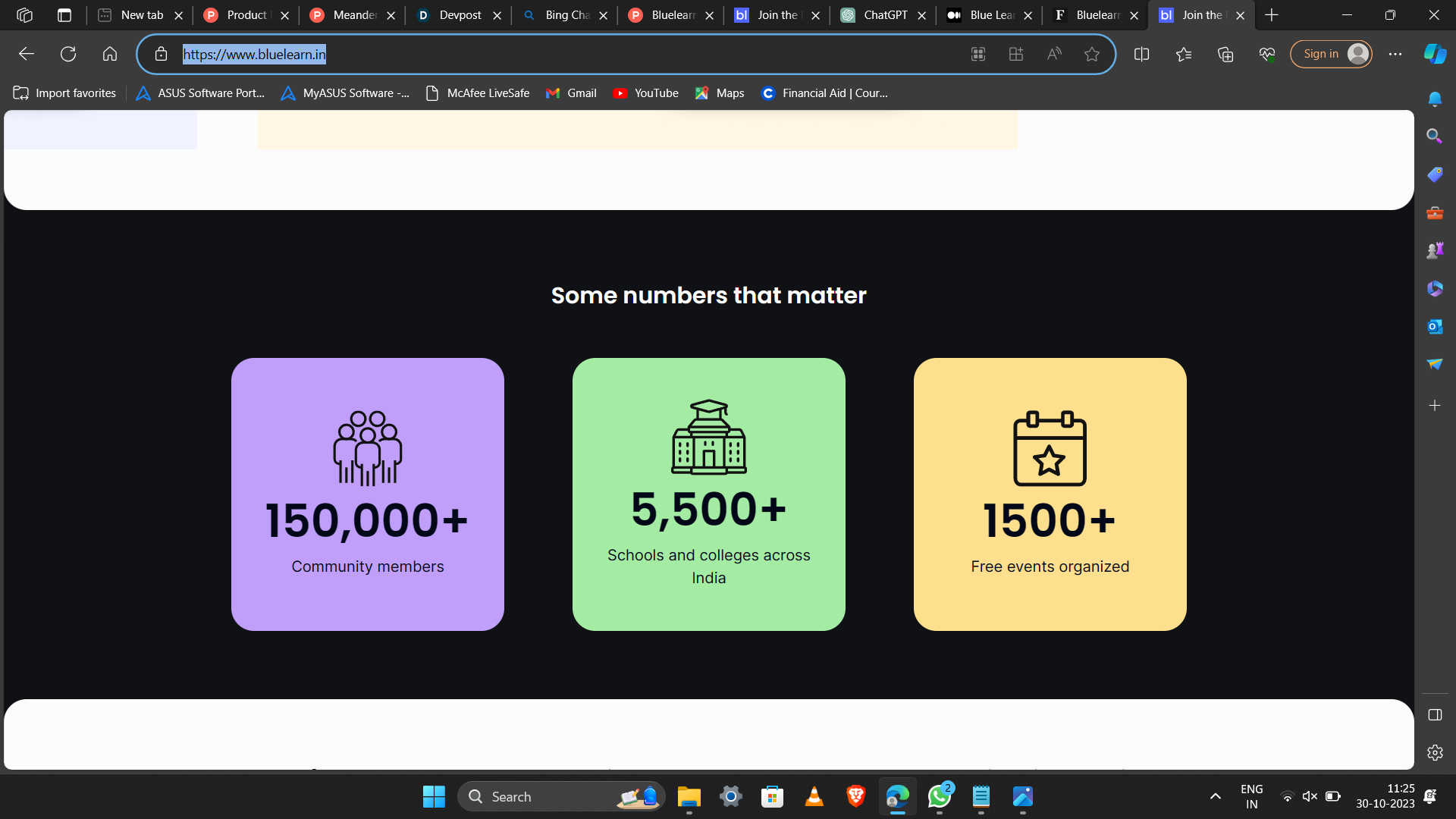This screenshot has width=1456, height=819.
Task: Open Copilot sidebar icon
Action: [x=1435, y=54]
